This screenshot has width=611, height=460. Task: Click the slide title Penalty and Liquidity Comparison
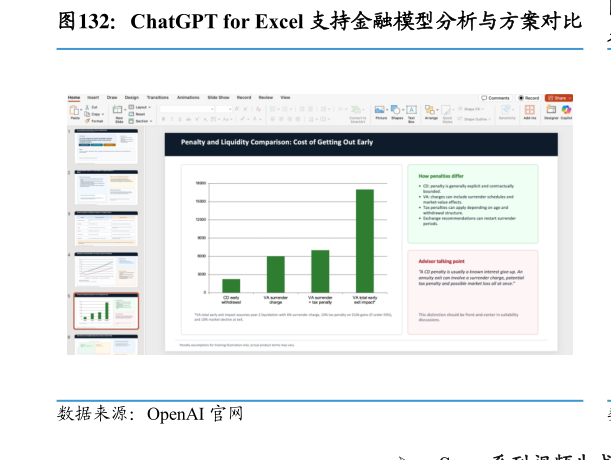coord(277,142)
